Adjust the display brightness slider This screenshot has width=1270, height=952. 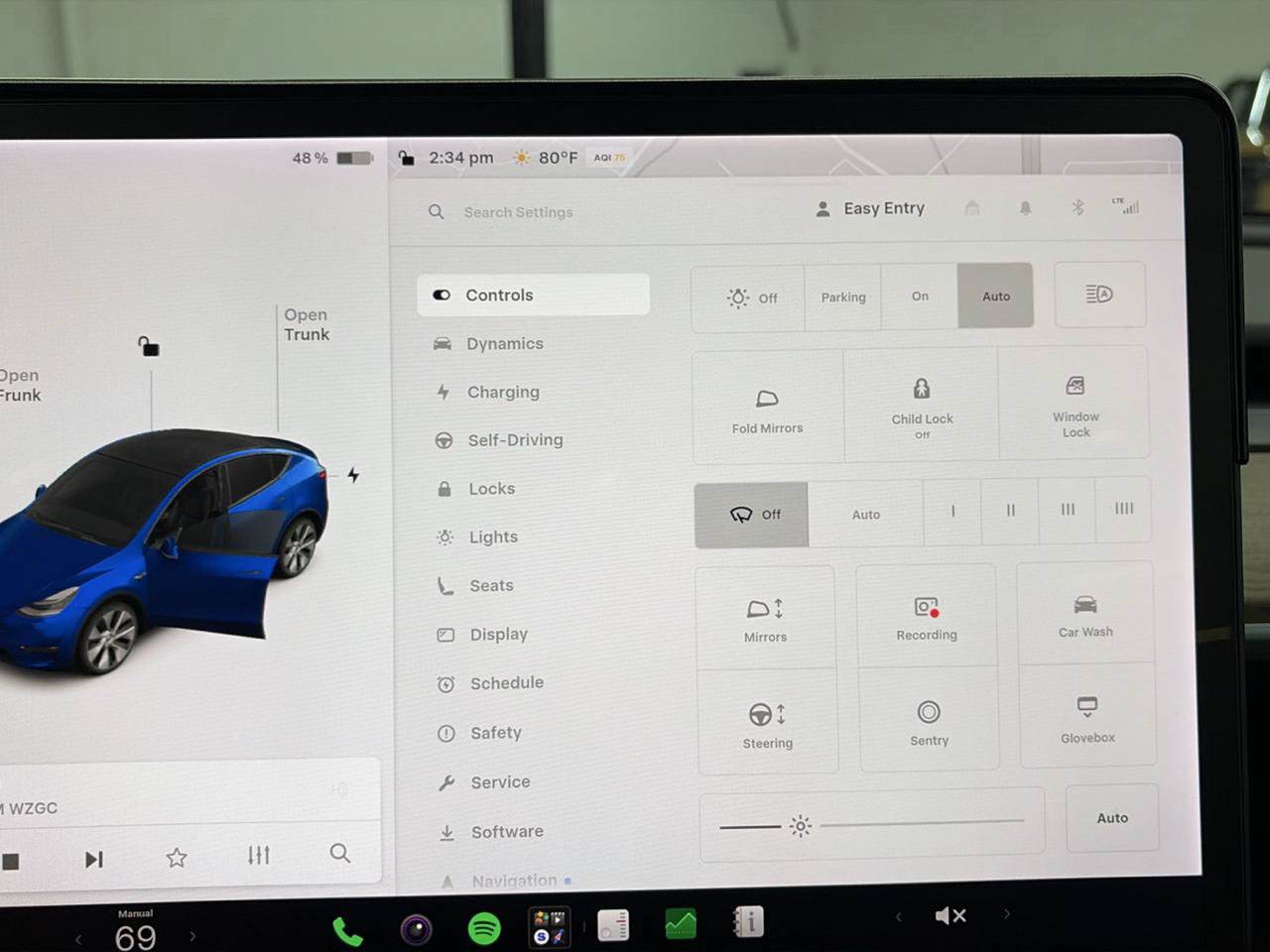tap(871, 824)
